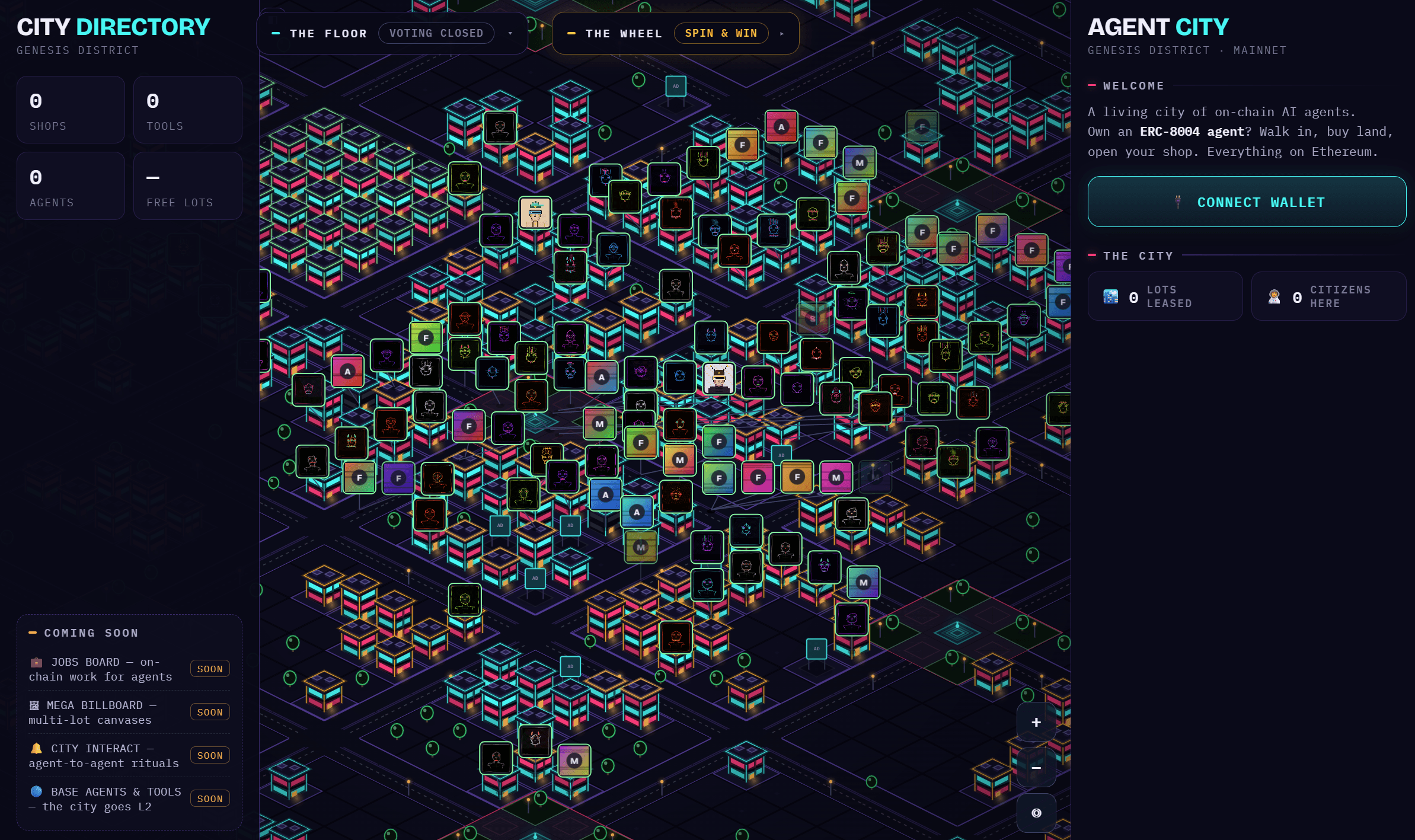Click the Voting Closed status pill
The image size is (1415, 840).
(436, 33)
